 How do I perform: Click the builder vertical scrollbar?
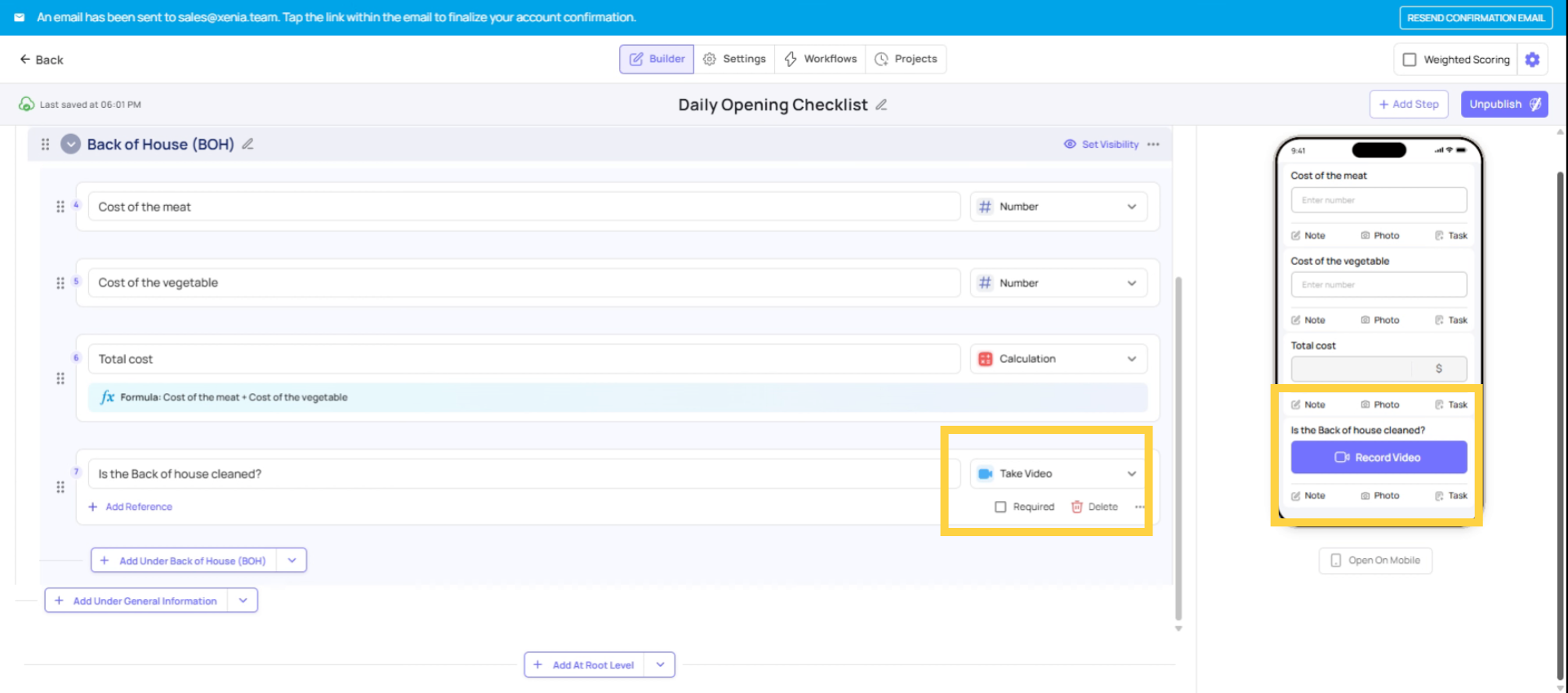1178,449
